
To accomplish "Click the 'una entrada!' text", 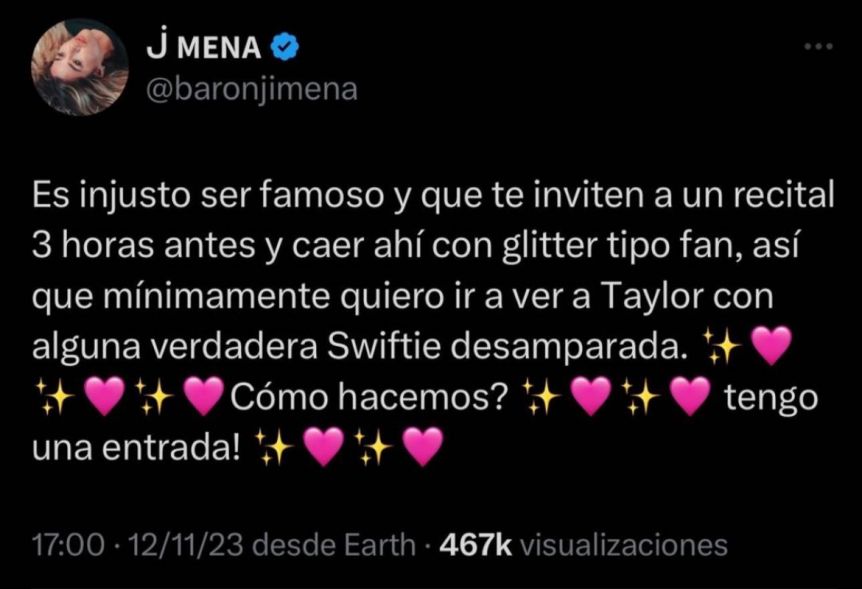I will click(x=136, y=447).
